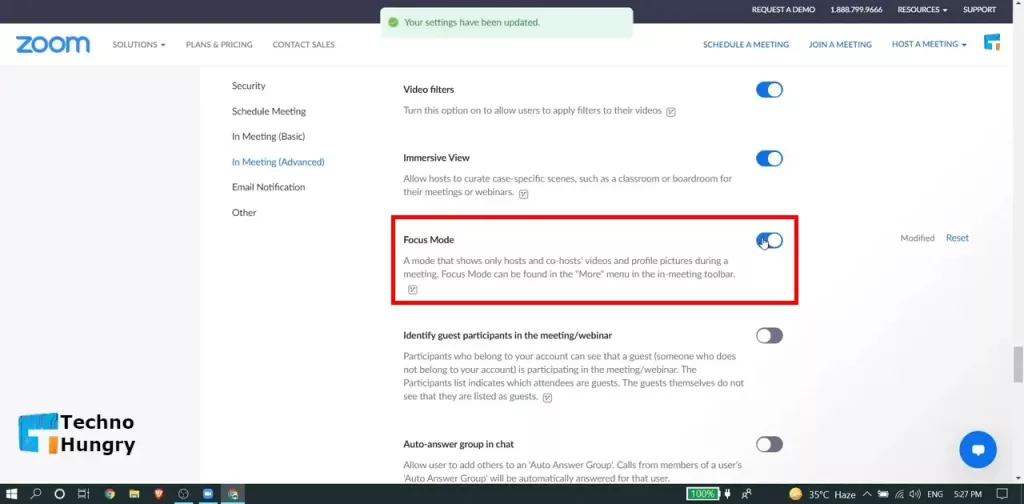Open the Windows Start menu
Image resolution: width=1024 pixels, height=504 pixels.
(11, 494)
